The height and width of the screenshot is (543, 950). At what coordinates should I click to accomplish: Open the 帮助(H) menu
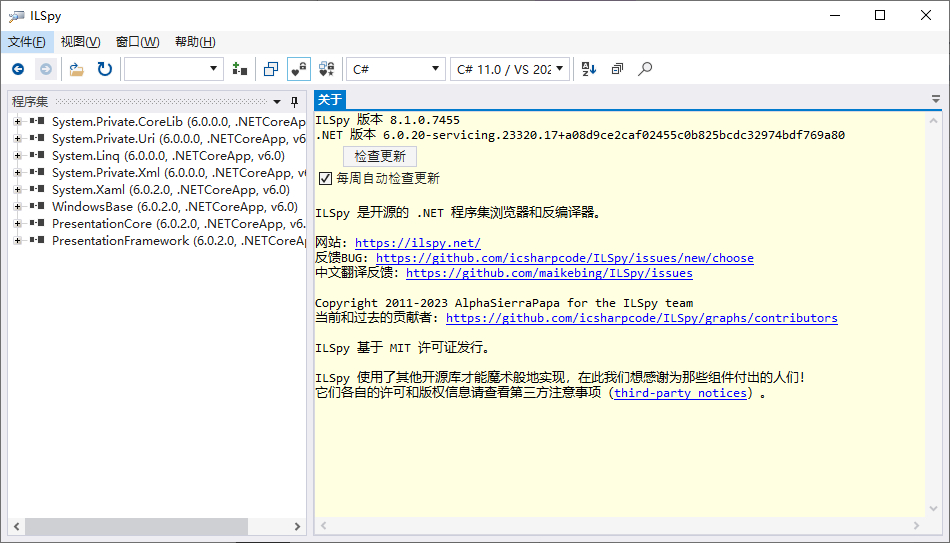tap(195, 41)
